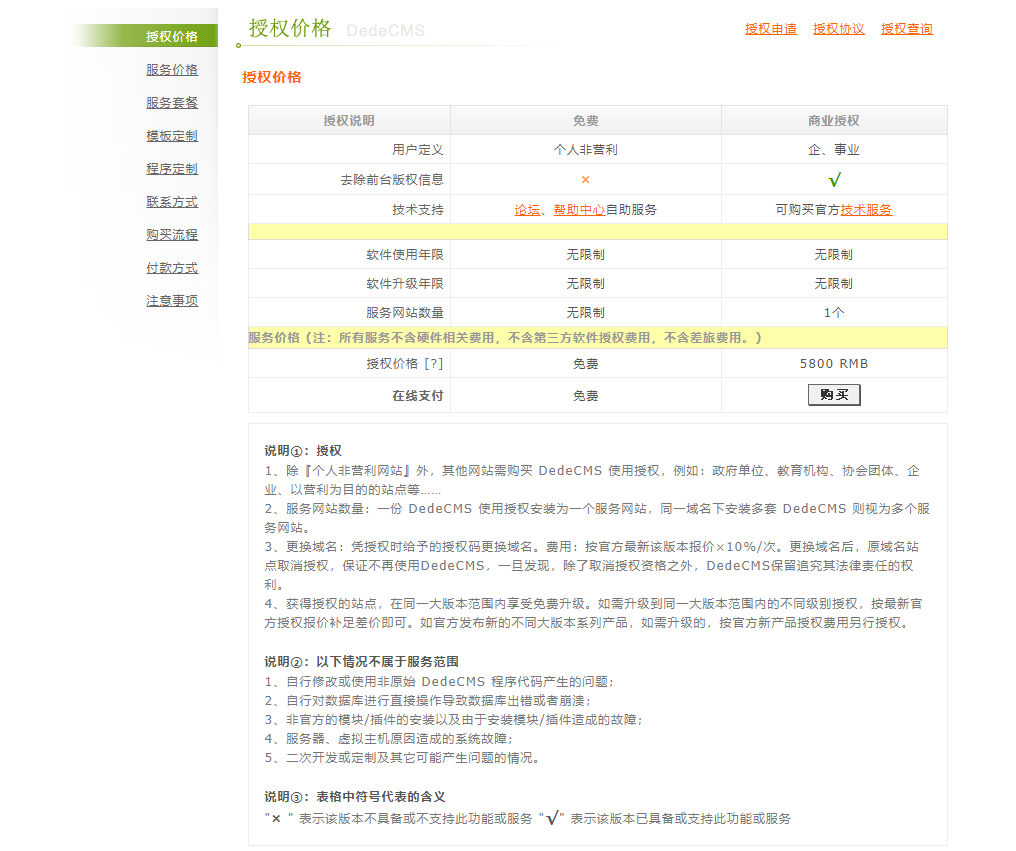Go to 付款方式 in sidebar
1016x851 pixels.
click(172, 268)
